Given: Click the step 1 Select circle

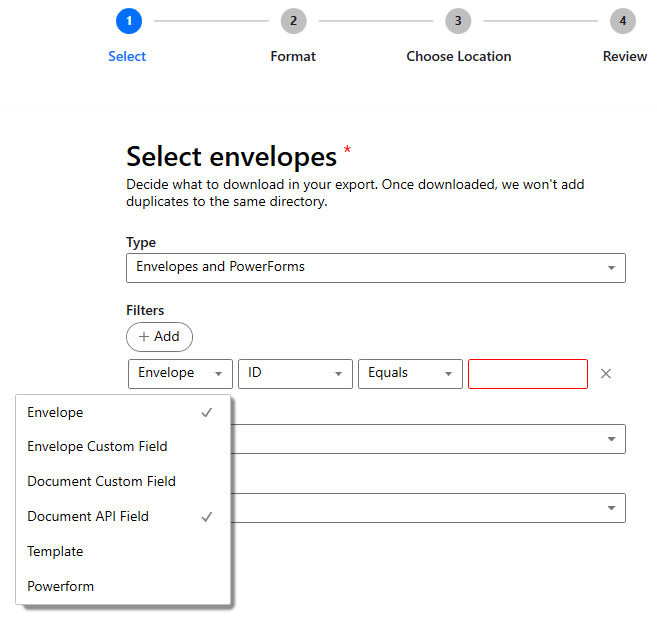Looking at the screenshot, I should coord(129,21).
